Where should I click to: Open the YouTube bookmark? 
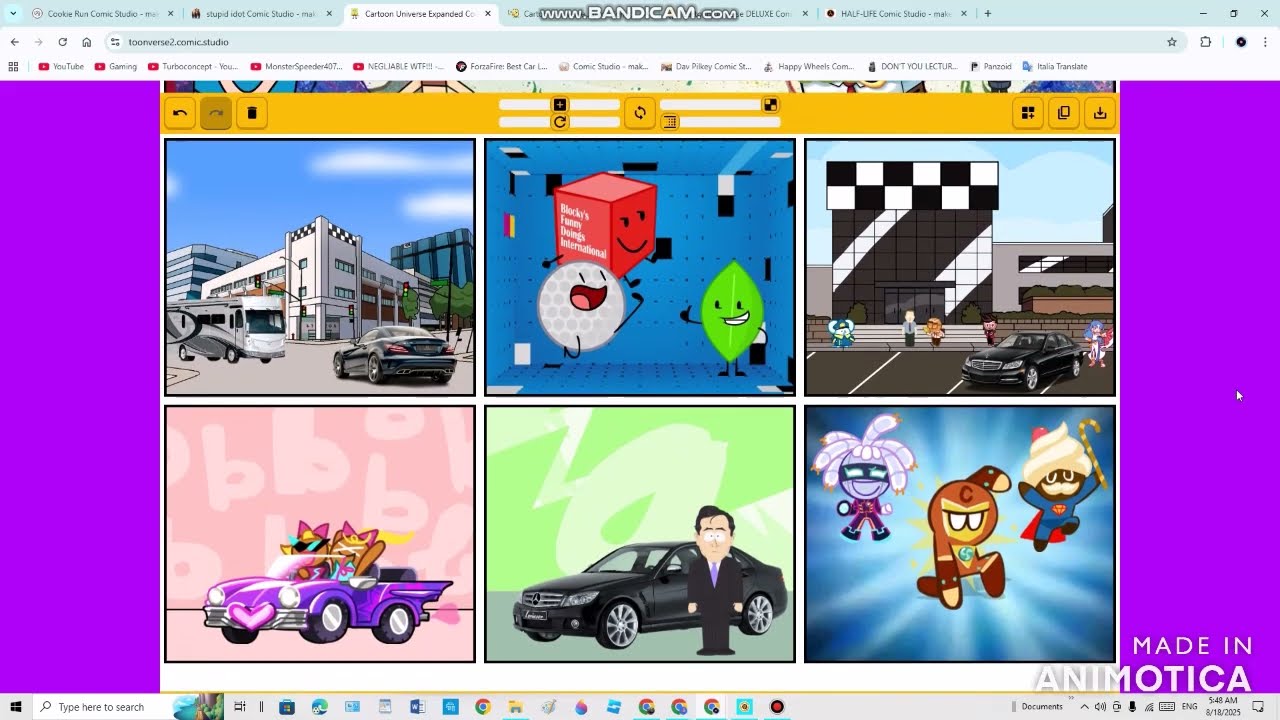pyautogui.click(x=61, y=67)
